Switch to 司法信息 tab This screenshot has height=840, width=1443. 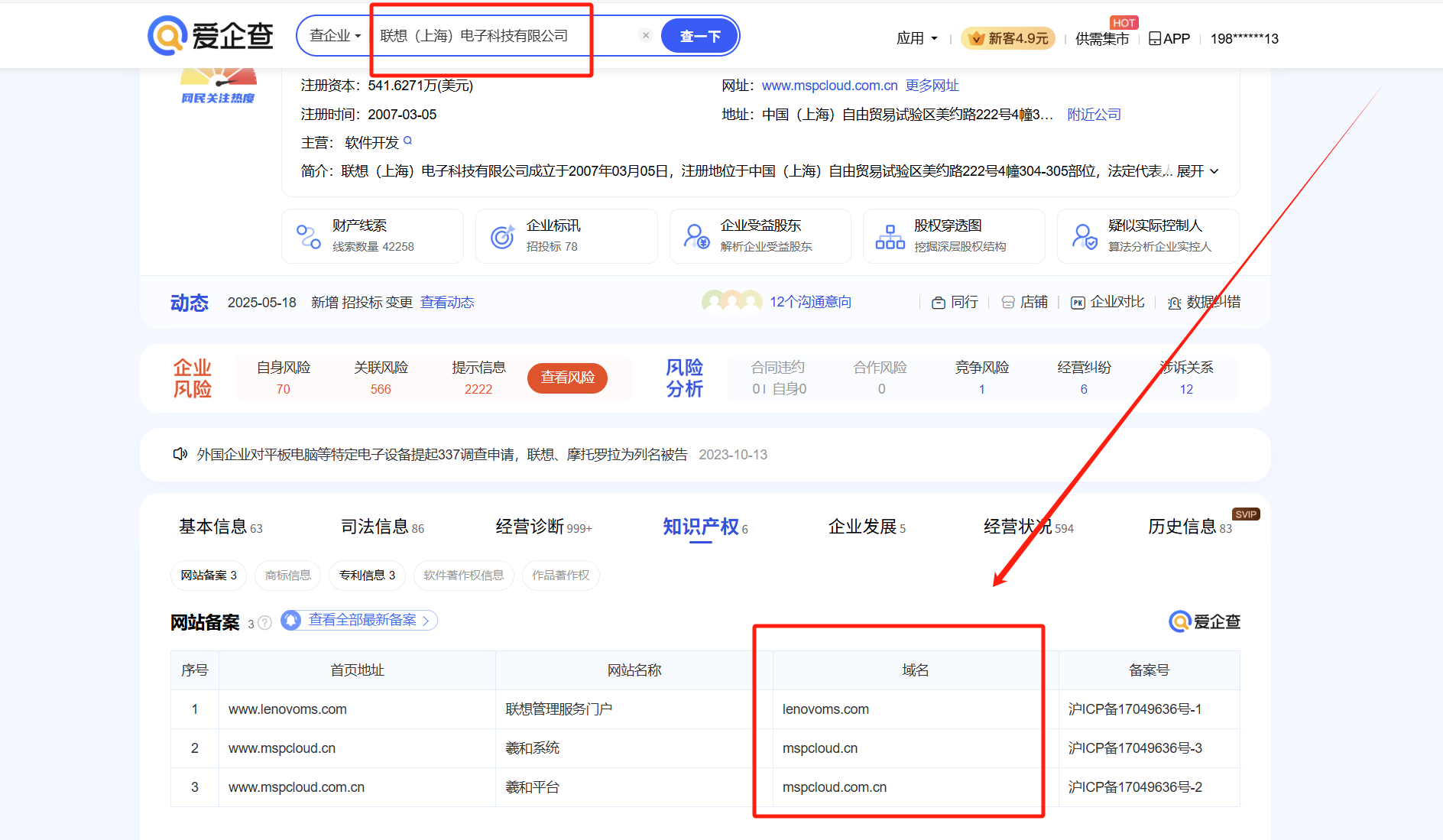click(382, 527)
